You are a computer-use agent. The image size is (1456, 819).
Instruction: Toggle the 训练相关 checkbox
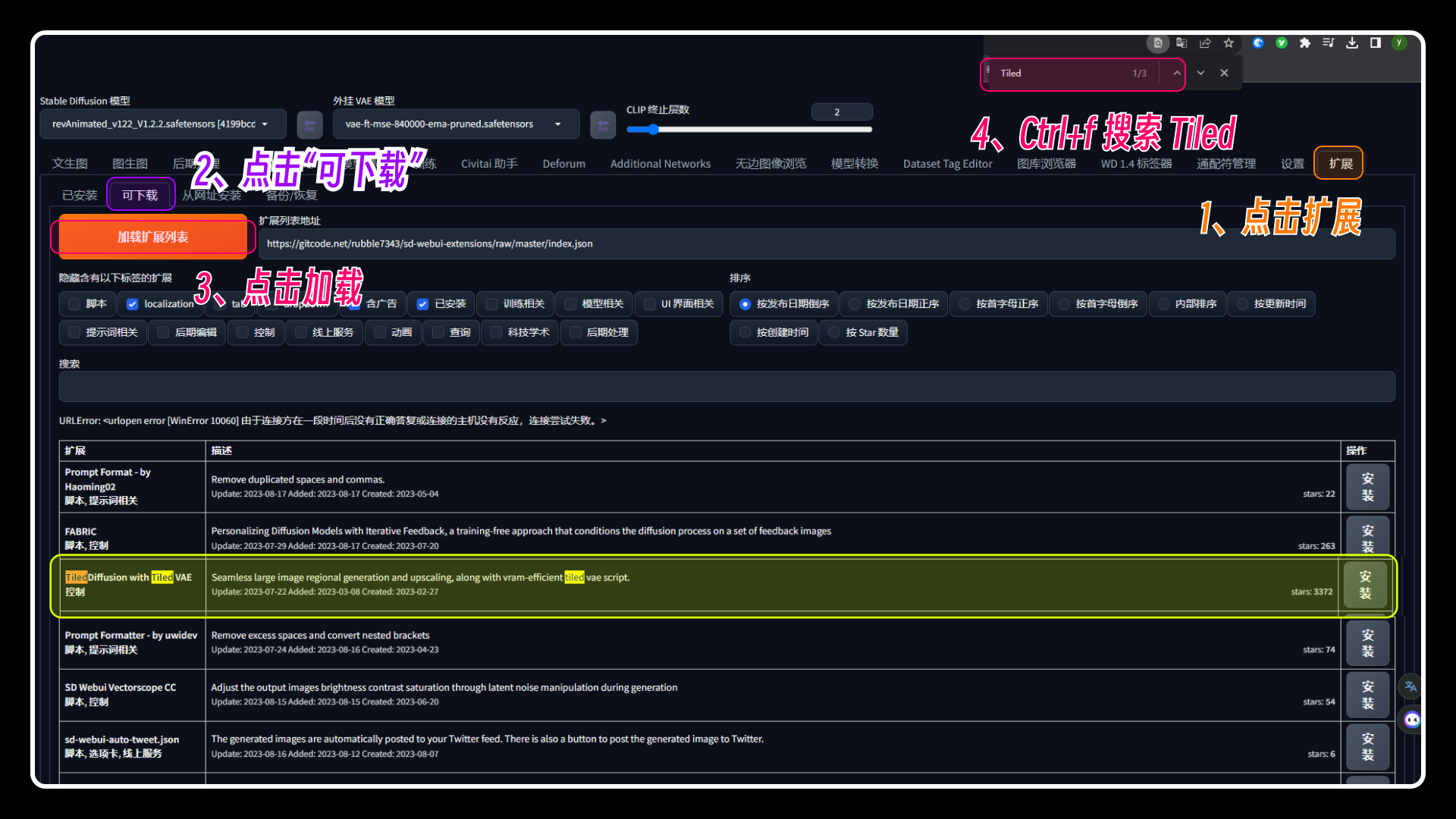491,304
